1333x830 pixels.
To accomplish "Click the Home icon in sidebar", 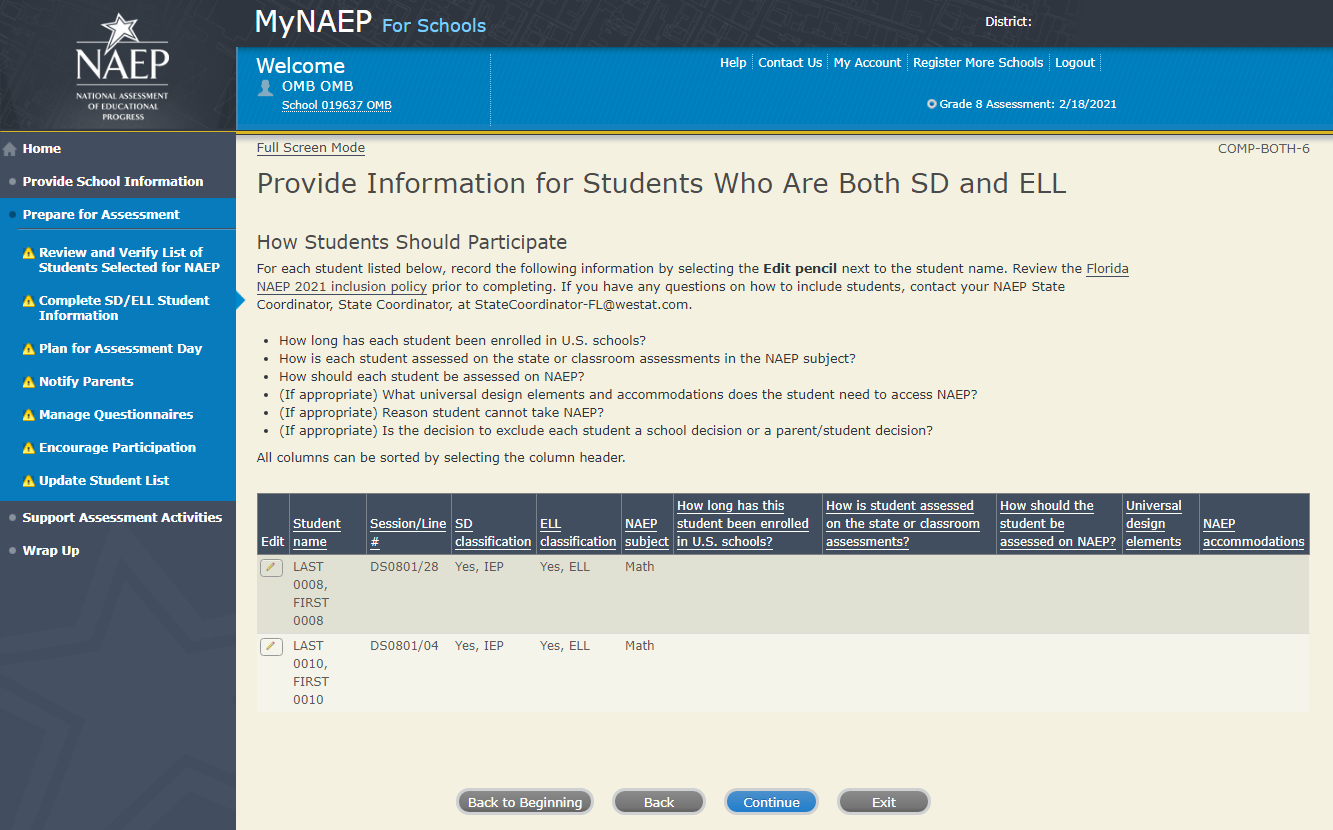I will pyautogui.click(x=10, y=149).
